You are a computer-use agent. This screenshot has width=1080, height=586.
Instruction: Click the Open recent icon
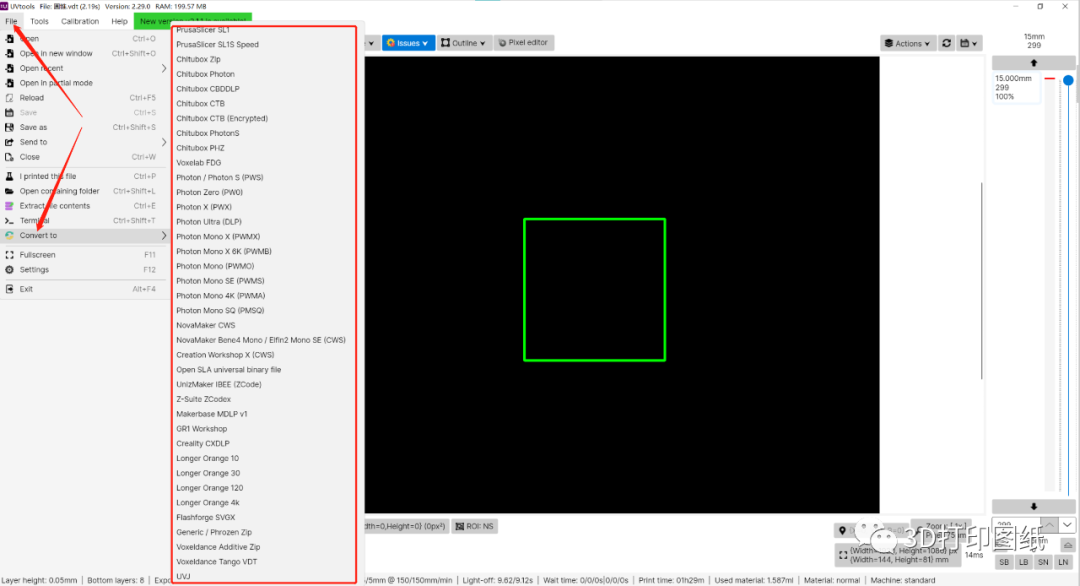9,68
